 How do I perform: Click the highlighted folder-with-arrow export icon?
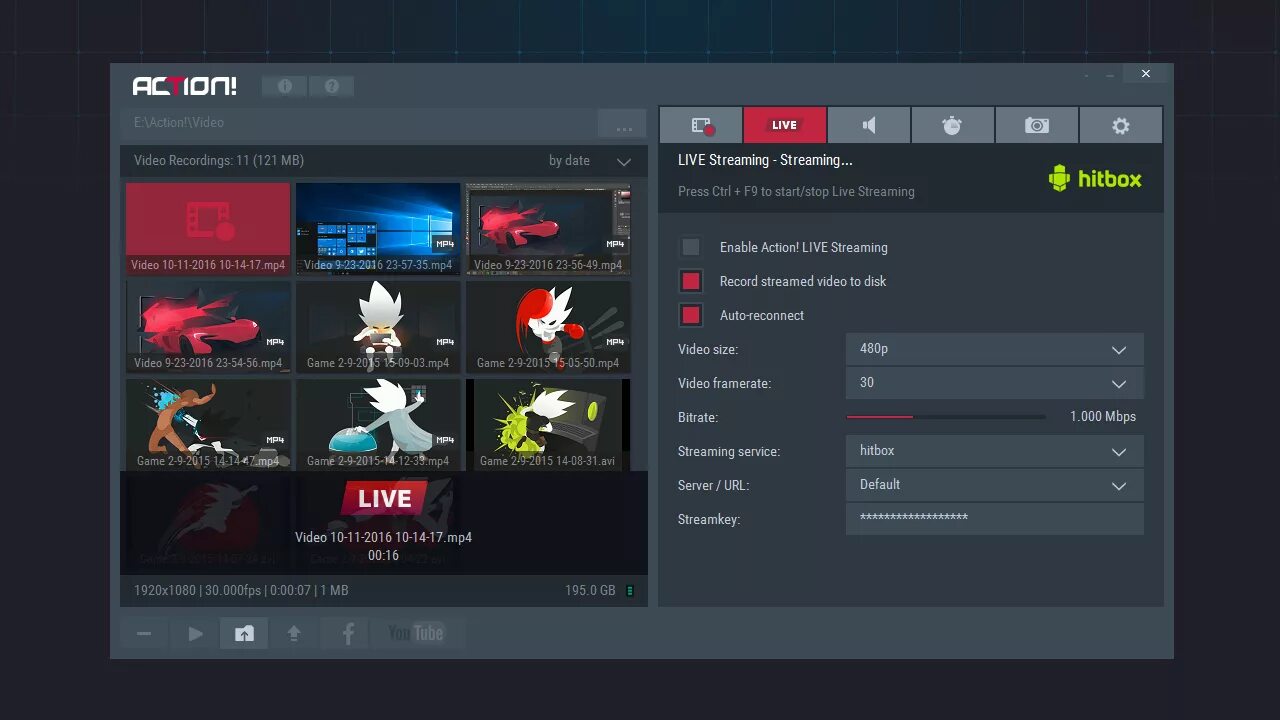244,633
